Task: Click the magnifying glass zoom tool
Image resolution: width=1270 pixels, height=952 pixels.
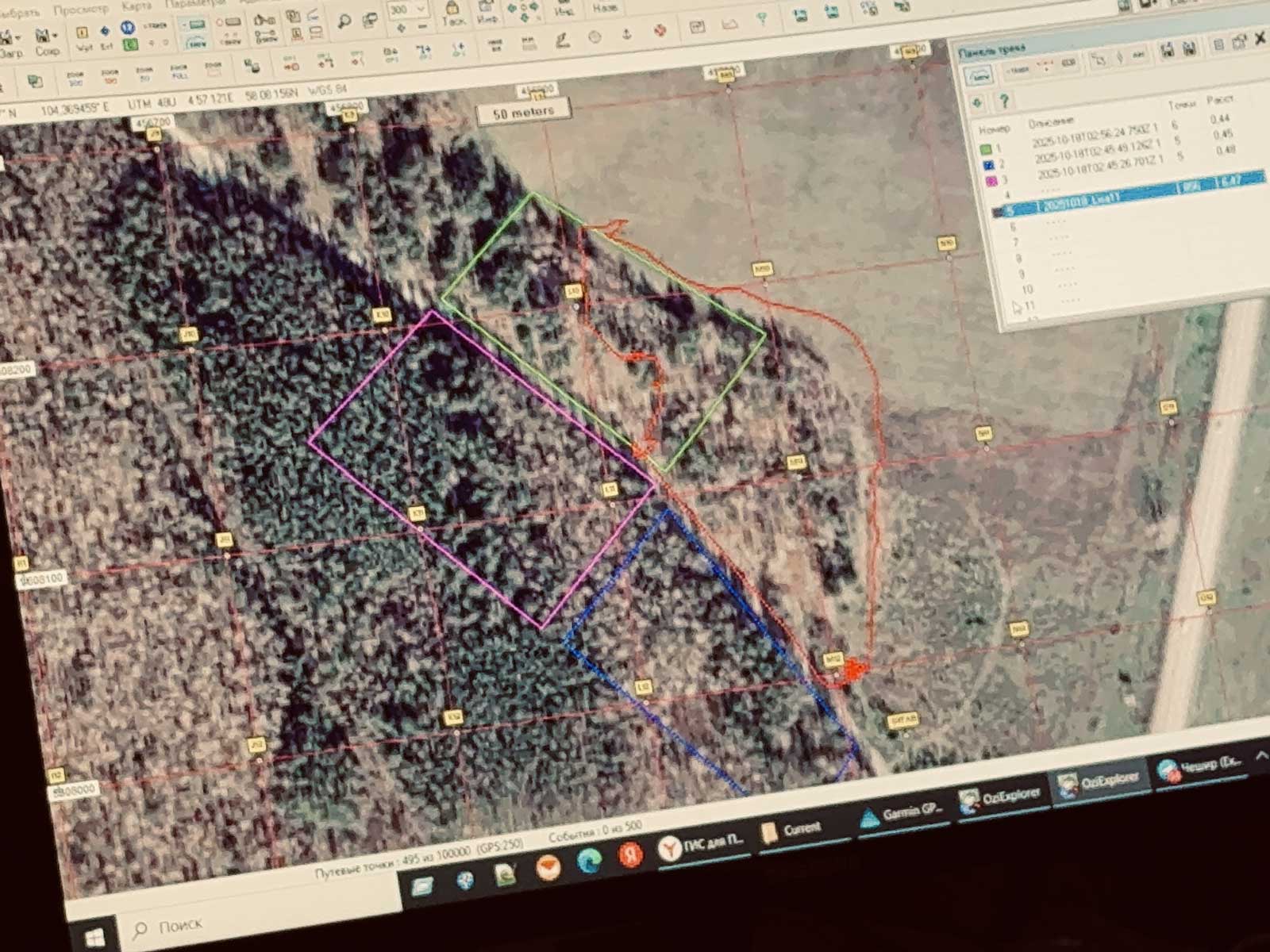Action: pos(344,21)
